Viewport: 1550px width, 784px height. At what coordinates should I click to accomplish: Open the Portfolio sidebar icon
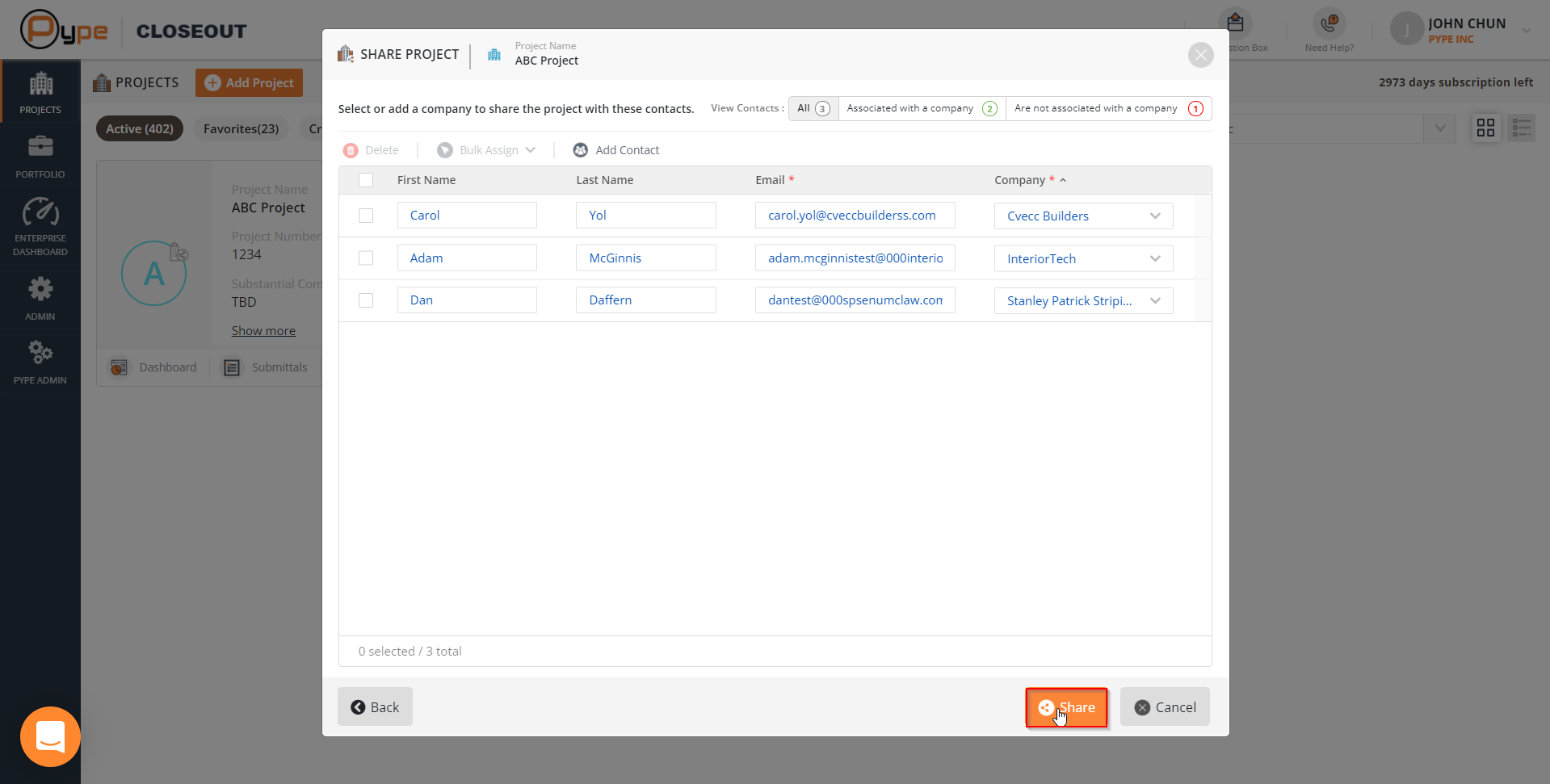(x=40, y=146)
